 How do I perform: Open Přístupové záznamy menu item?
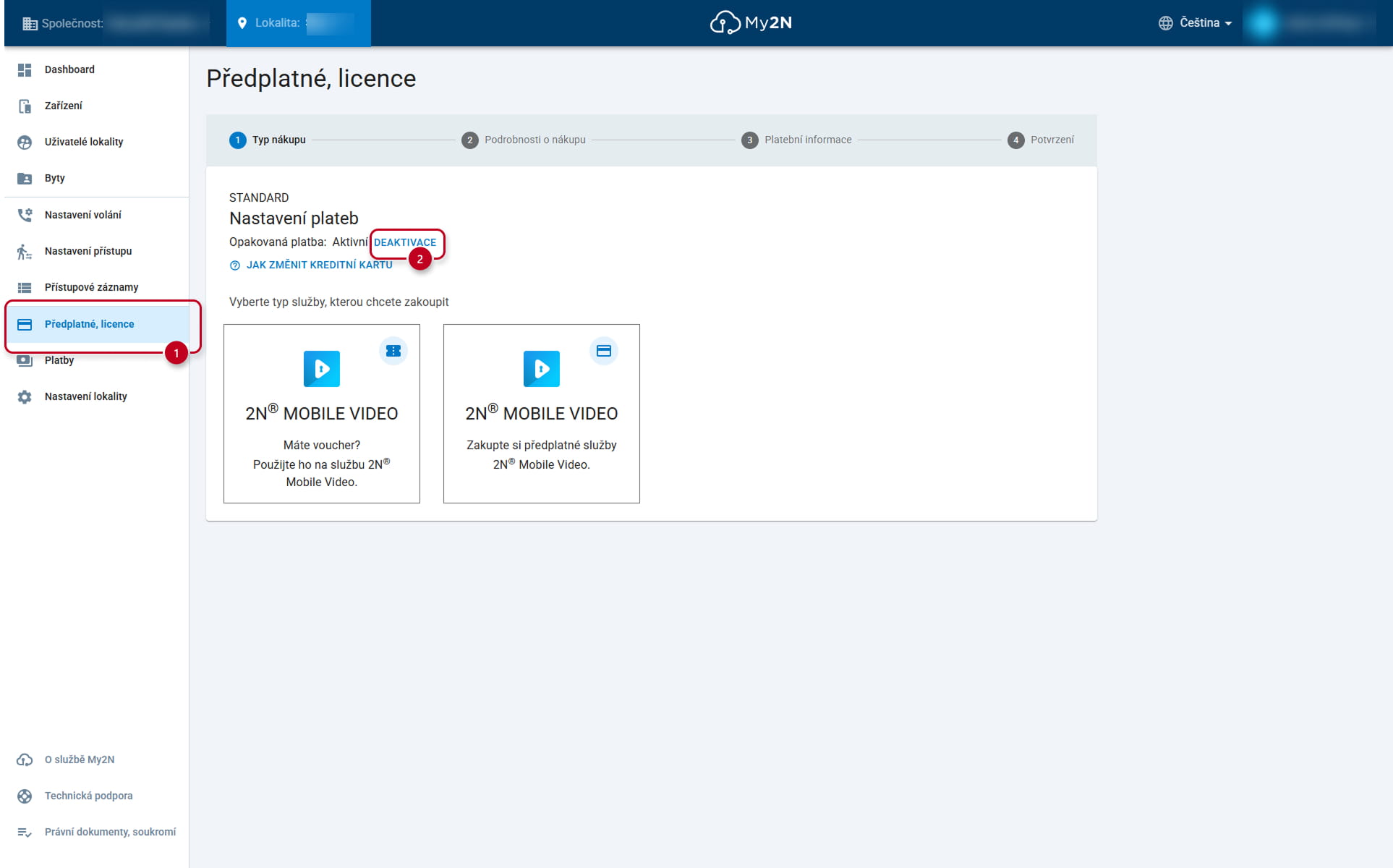tap(97, 287)
